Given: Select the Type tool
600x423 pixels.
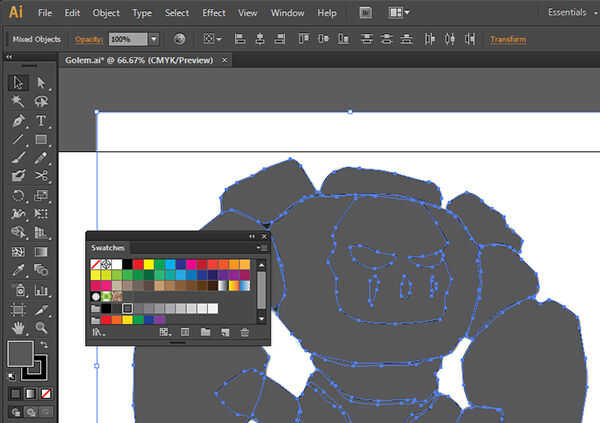Looking at the screenshot, I should pos(41,121).
